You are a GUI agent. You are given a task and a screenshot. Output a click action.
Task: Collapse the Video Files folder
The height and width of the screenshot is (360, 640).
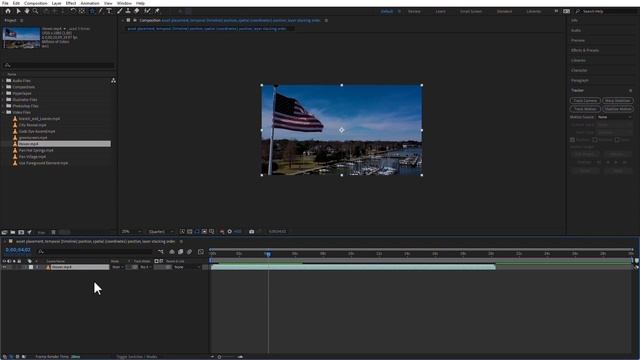(x=3, y=112)
